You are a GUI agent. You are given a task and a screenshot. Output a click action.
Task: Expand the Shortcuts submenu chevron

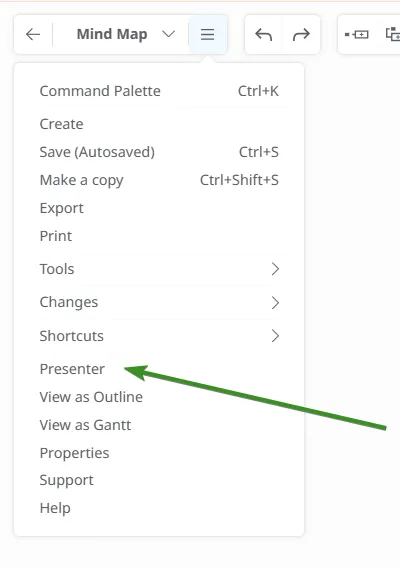[275, 336]
